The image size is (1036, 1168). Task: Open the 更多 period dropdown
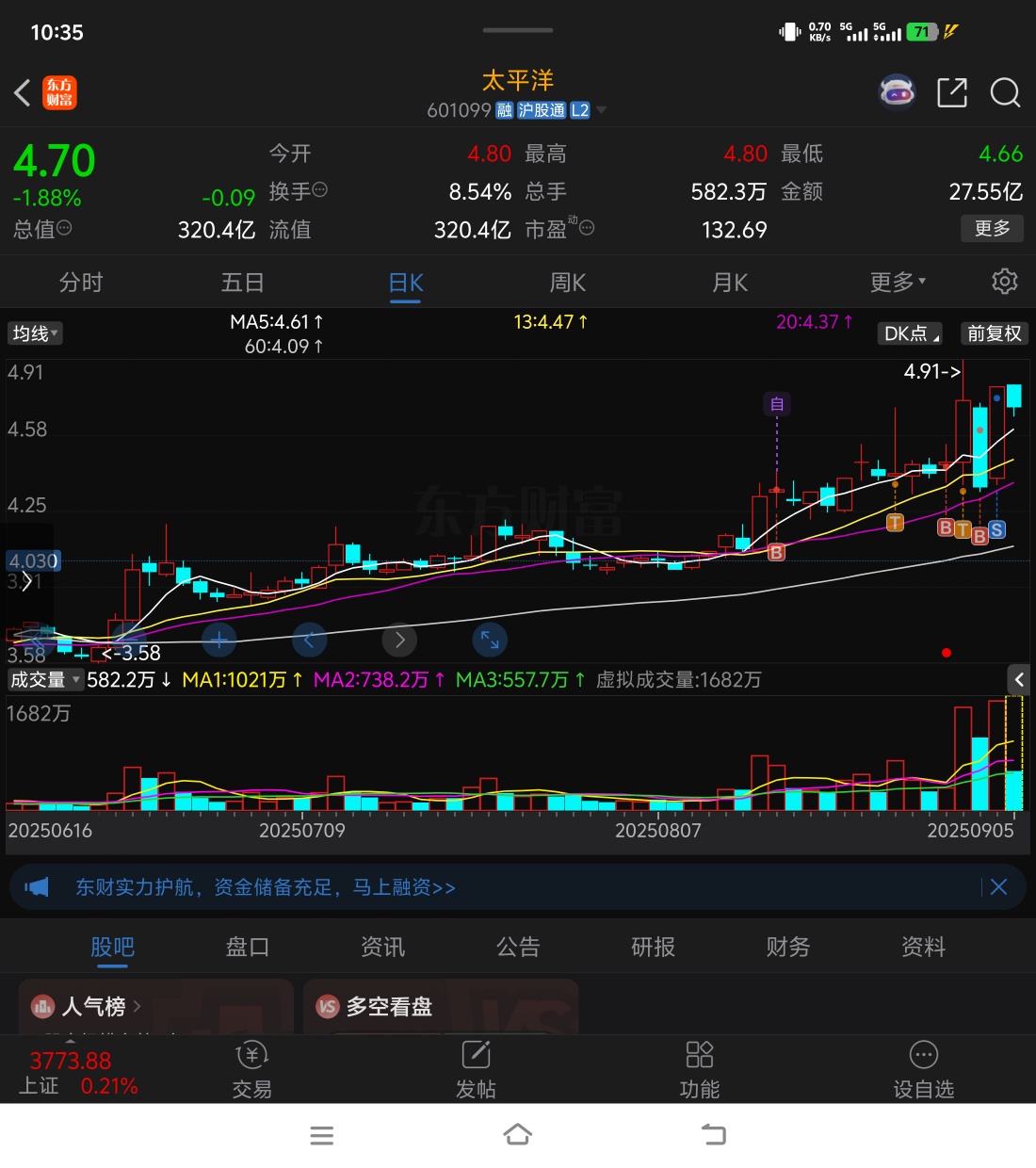click(898, 282)
